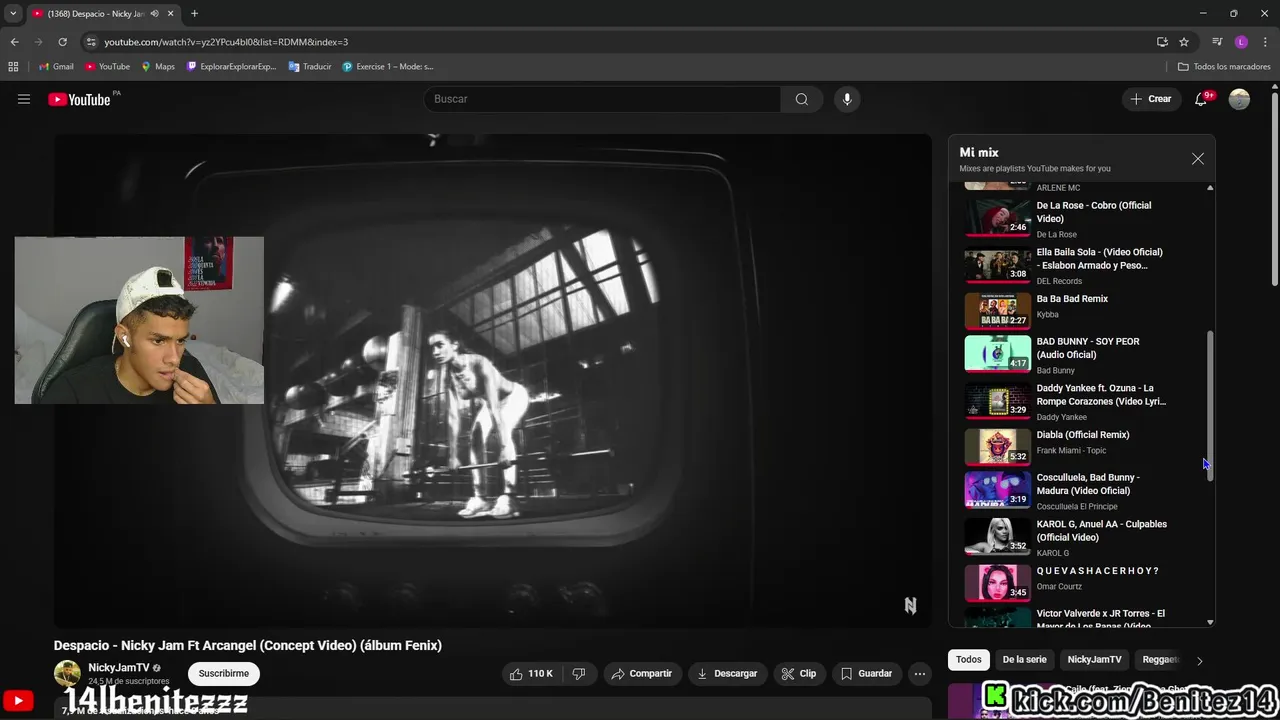Go back in browser history

(14, 42)
